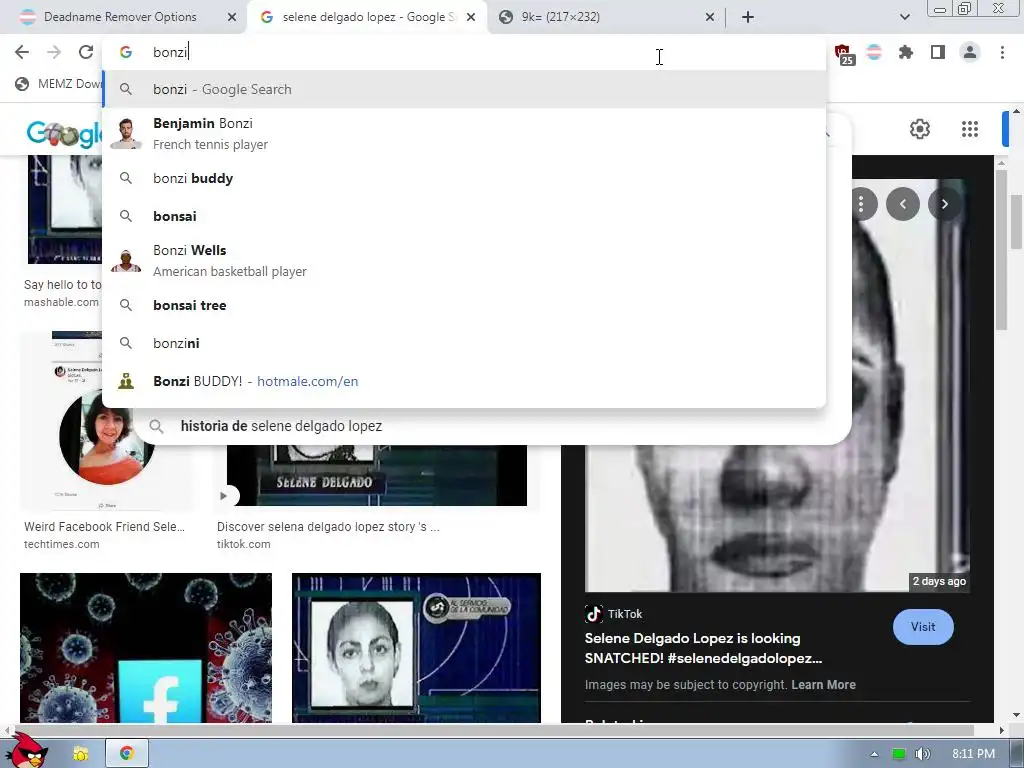The width and height of the screenshot is (1024, 768).
Task: Select the Bonzi Wells suggestion
Action: click(464, 260)
